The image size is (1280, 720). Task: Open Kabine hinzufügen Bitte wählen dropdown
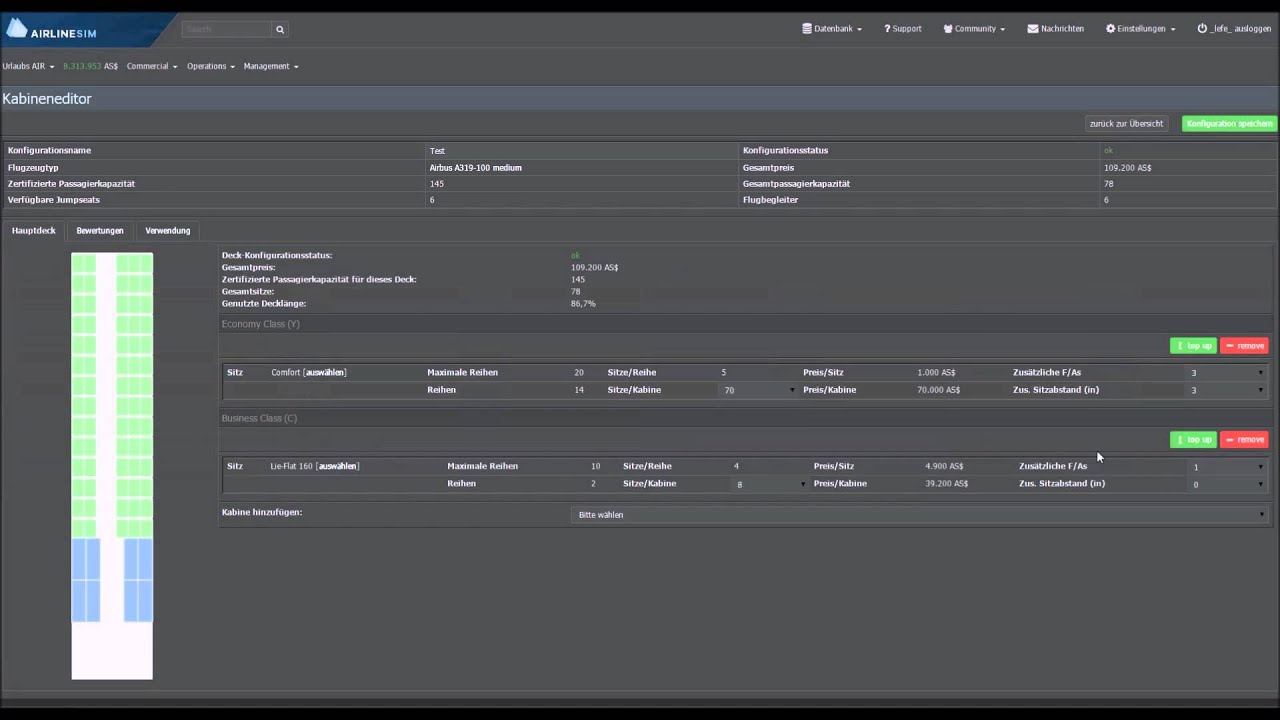(x=920, y=514)
